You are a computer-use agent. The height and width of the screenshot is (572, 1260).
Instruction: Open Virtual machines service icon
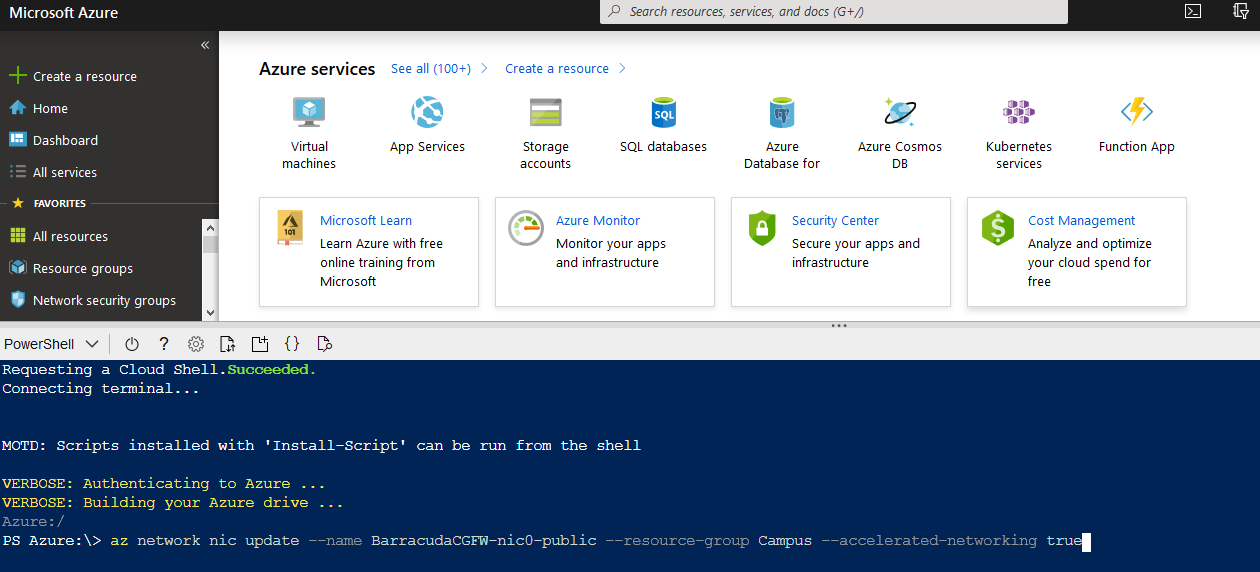click(x=309, y=111)
